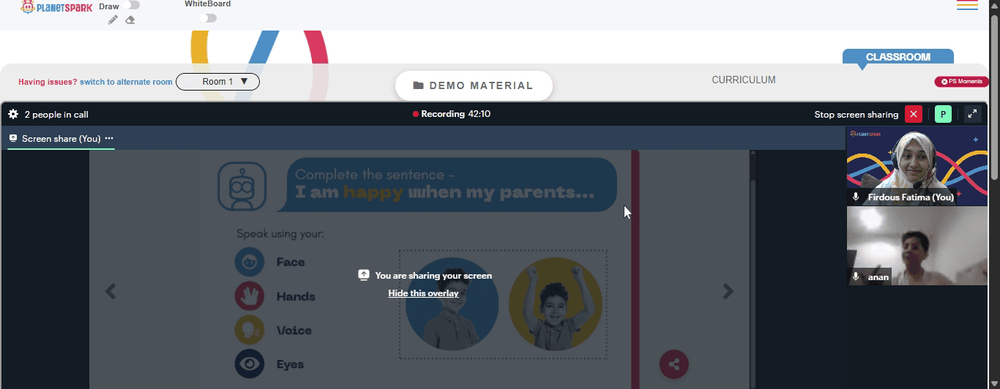Viewport: 1000px width, 389px height.
Task: Click the boy on blue circle
Action: point(452,304)
